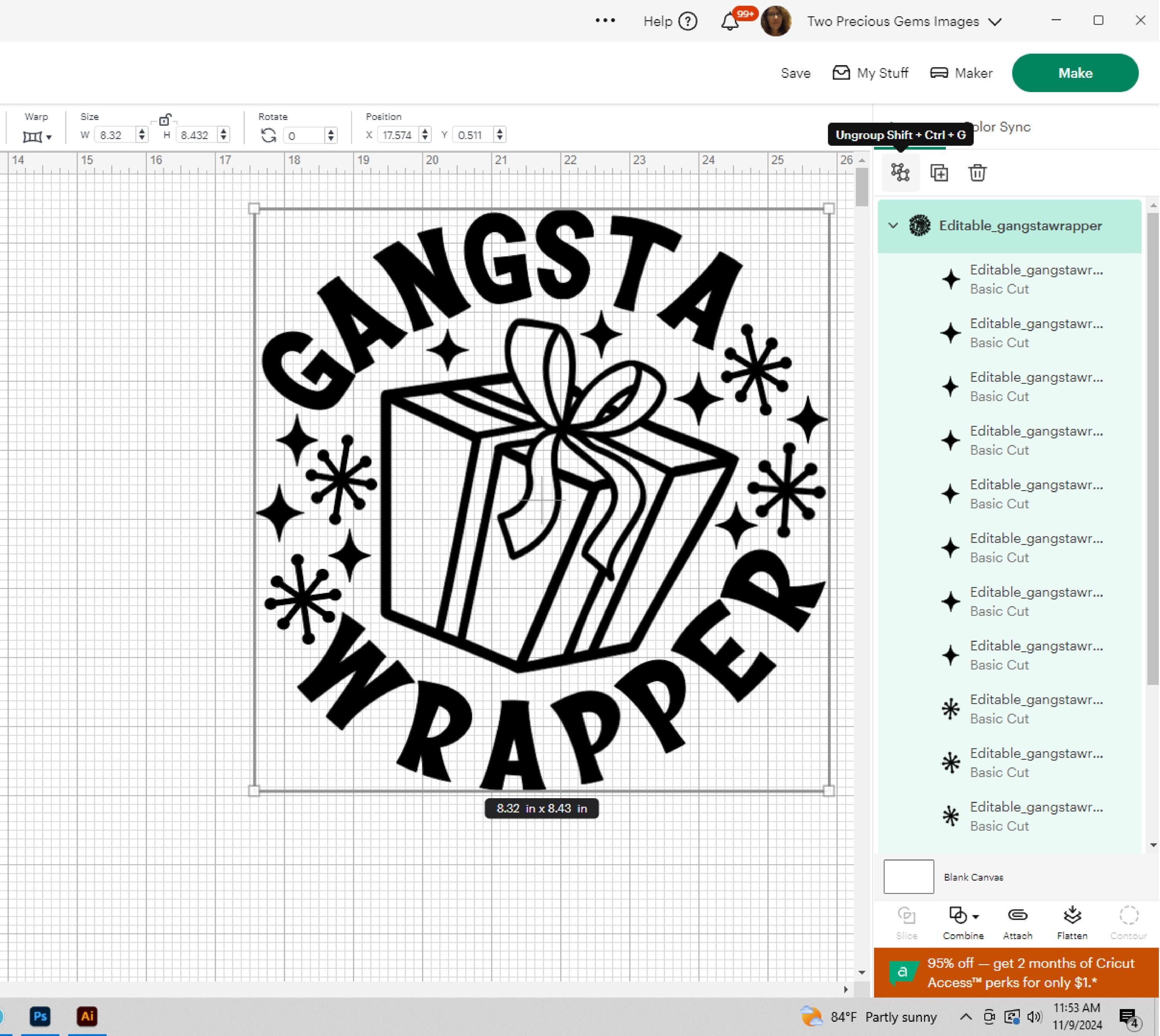Open the notifications bell
The image size is (1160, 1036).
(730, 22)
